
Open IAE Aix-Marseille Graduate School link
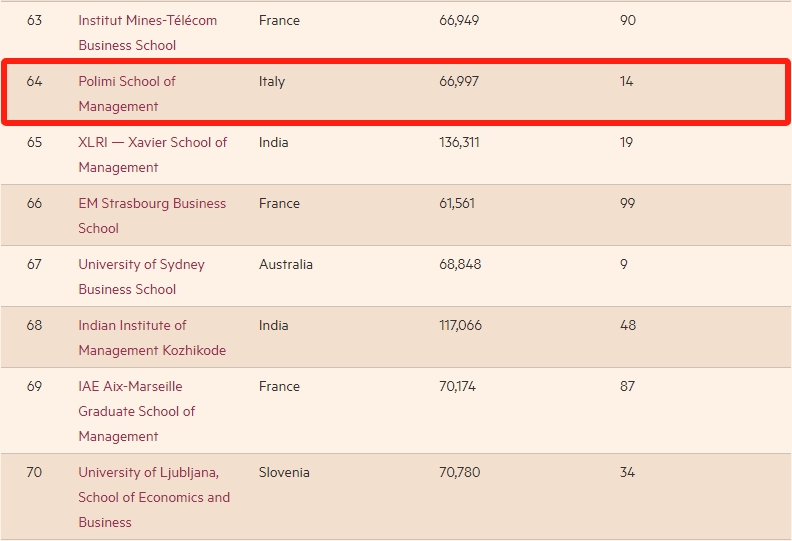pyautogui.click(x=136, y=411)
